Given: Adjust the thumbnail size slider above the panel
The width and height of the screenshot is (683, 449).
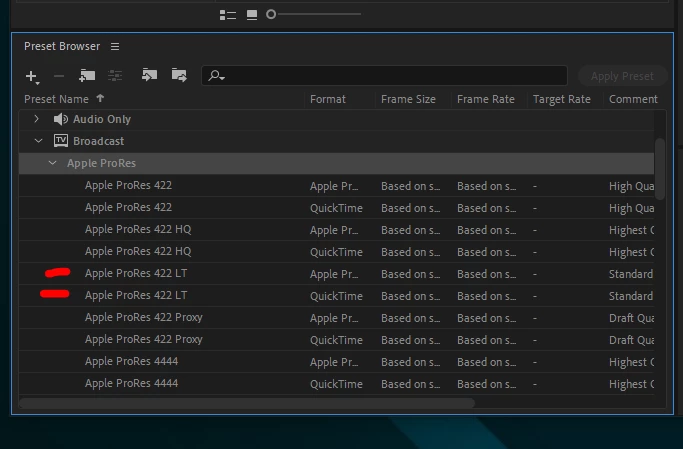Looking at the screenshot, I should [x=314, y=14].
